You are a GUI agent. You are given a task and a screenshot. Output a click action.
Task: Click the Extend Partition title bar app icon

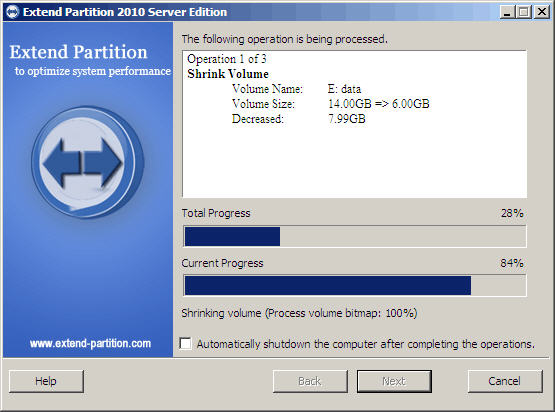[12, 12]
